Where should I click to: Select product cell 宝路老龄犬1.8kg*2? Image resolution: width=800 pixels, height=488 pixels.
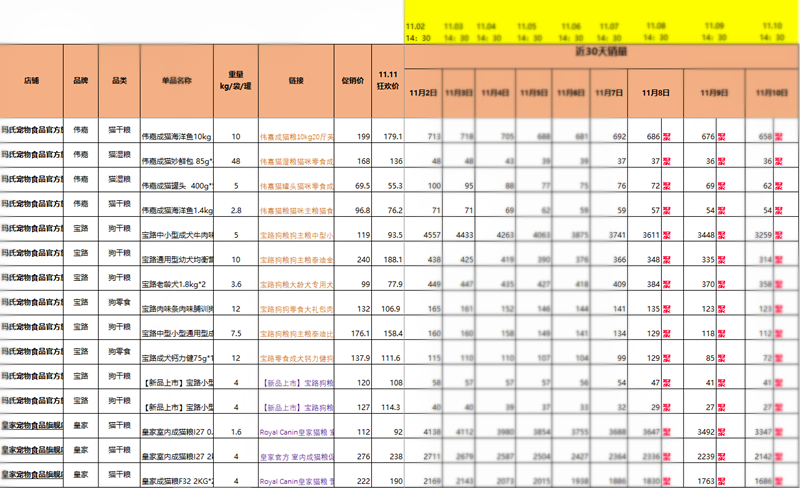pos(177,278)
